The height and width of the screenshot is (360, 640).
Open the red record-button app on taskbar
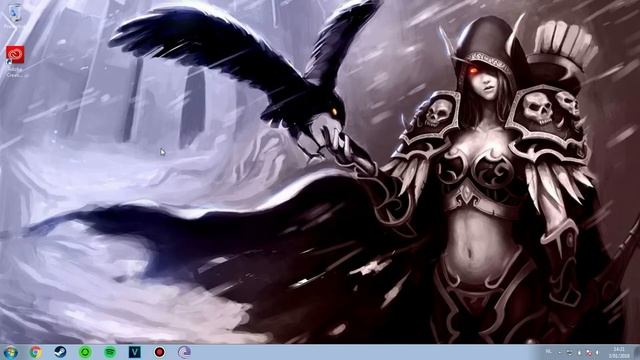[x=160, y=352]
